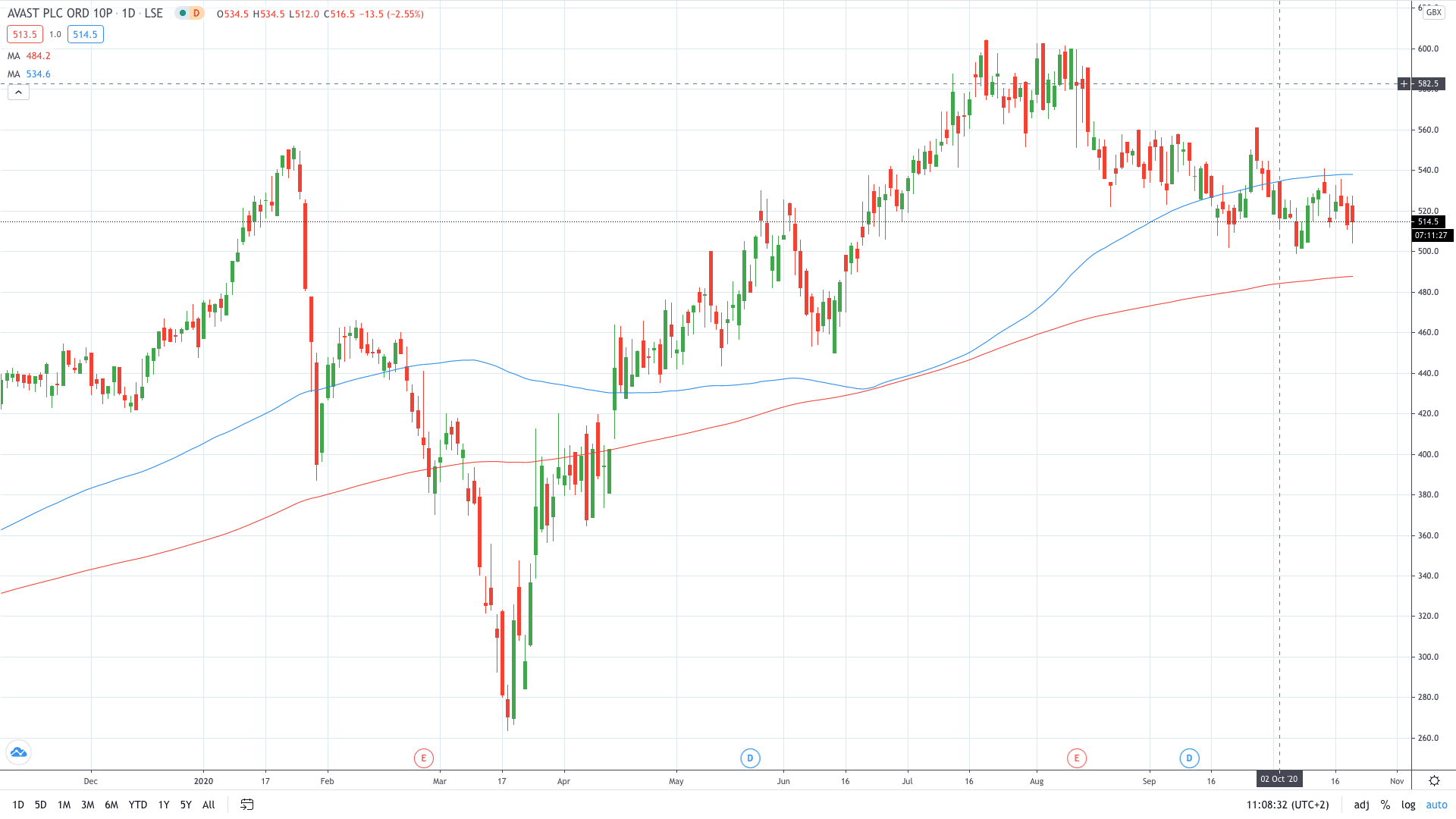
Task: Open the GBX currency selector
Action: point(1433,13)
